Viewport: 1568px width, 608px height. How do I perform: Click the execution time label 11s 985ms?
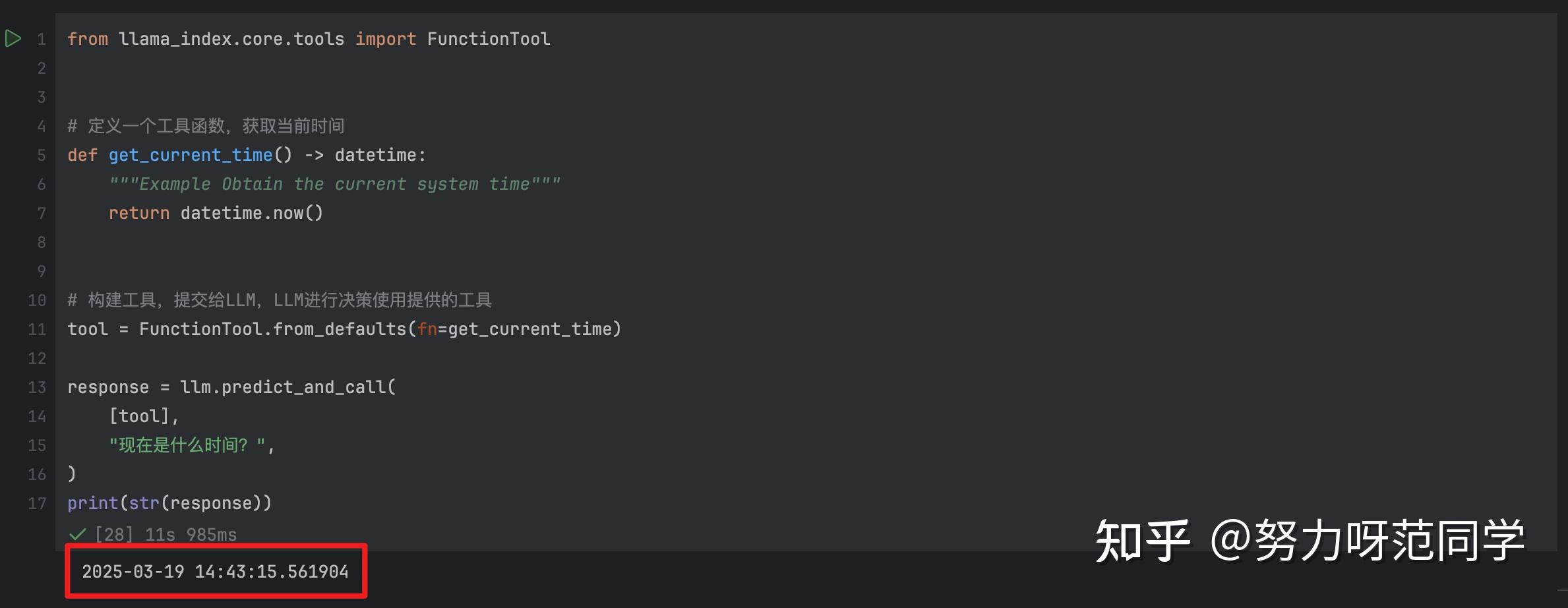click(191, 534)
